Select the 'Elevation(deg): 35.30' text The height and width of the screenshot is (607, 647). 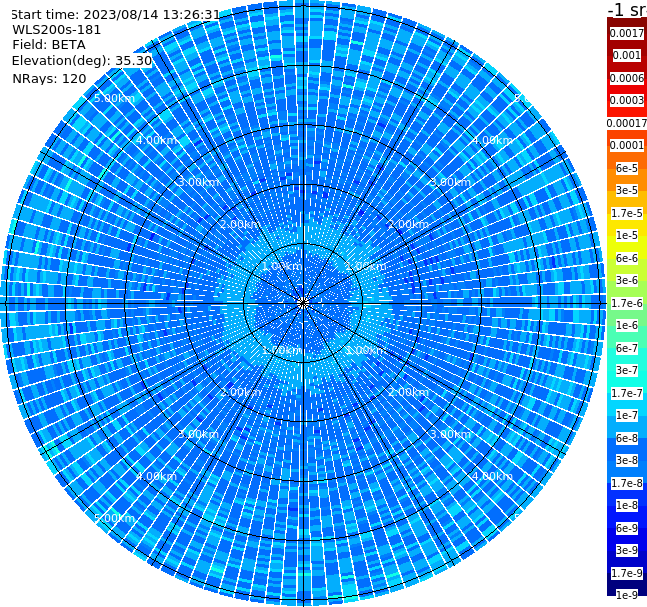(x=82, y=61)
